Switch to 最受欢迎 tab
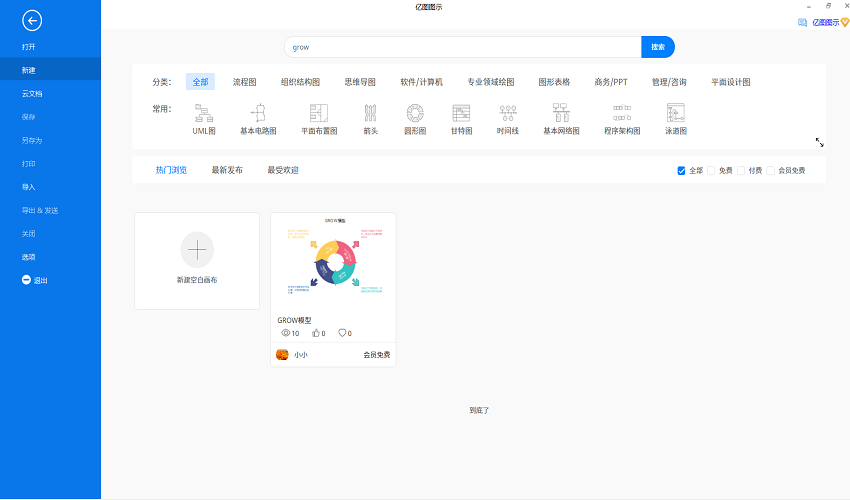 [283, 170]
